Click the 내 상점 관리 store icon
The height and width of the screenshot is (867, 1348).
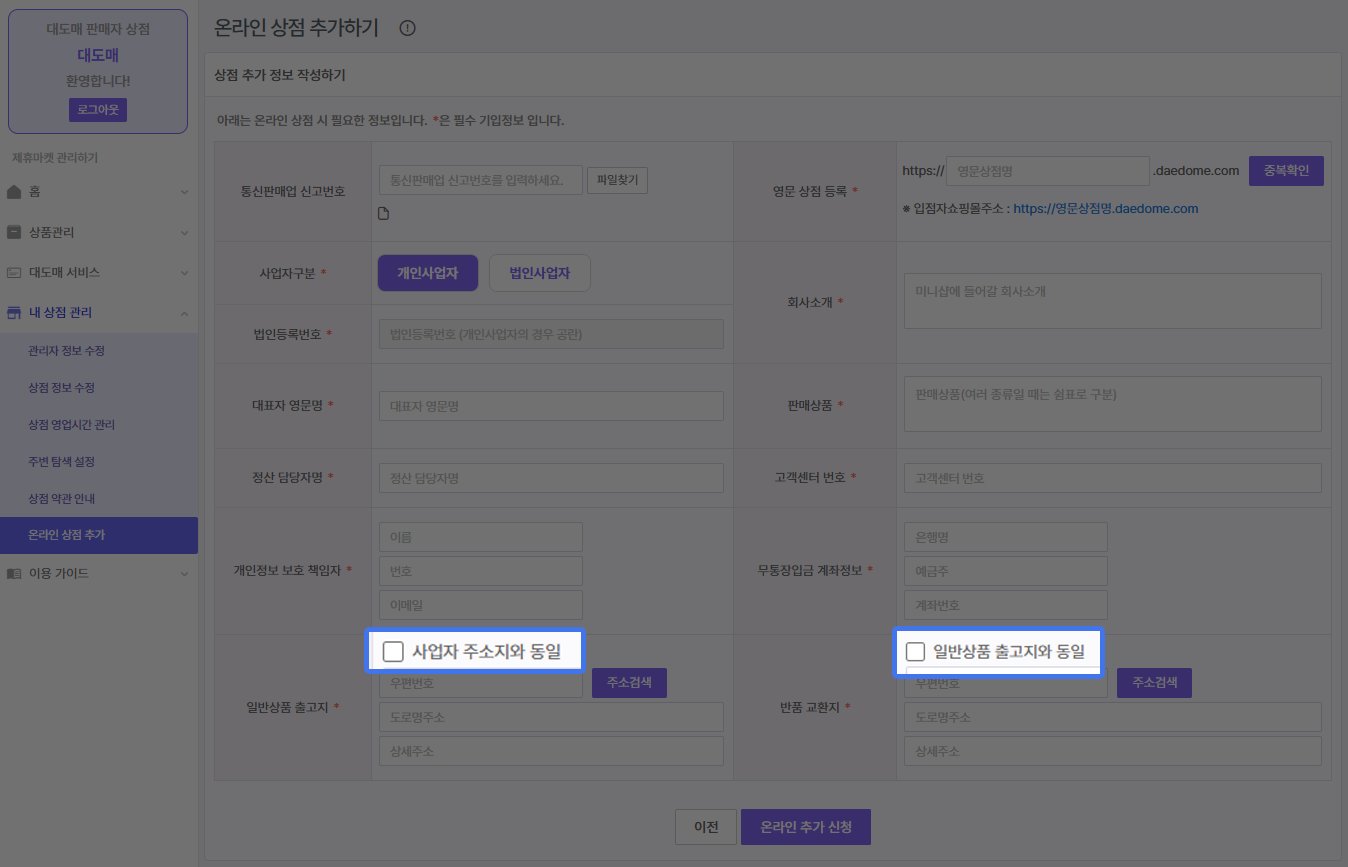[x=14, y=313]
